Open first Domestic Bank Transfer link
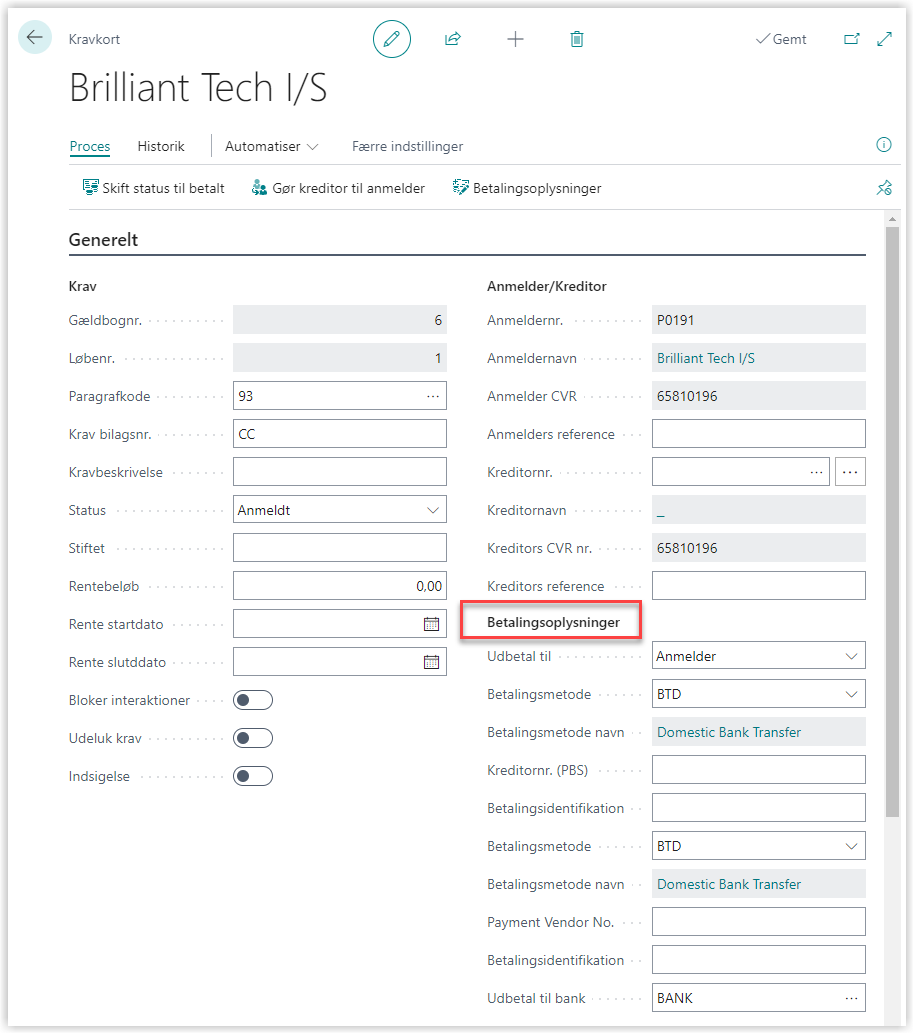The height and width of the screenshot is (1034, 914). pyautogui.click(x=729, y=732)
